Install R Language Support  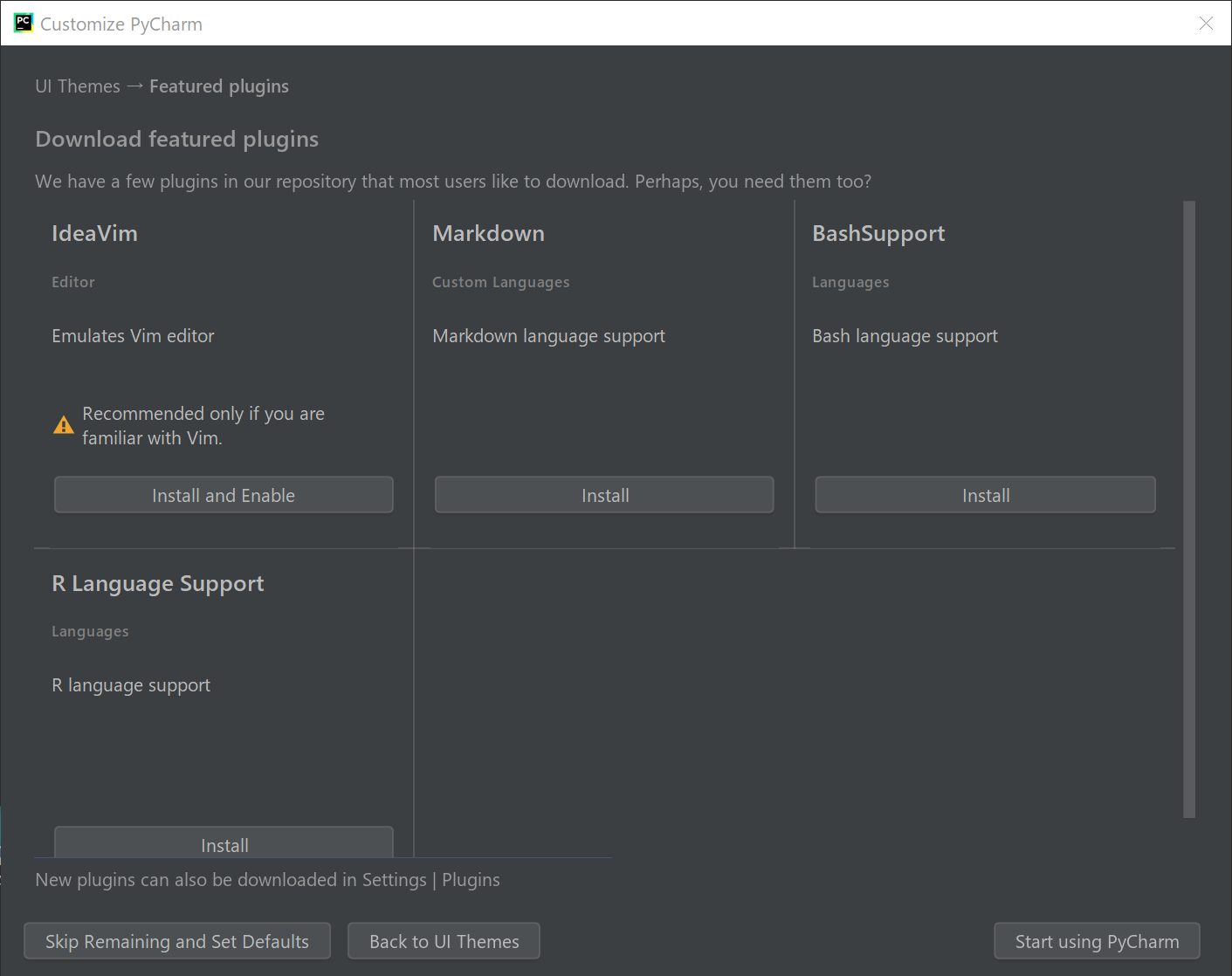point(224,843)
